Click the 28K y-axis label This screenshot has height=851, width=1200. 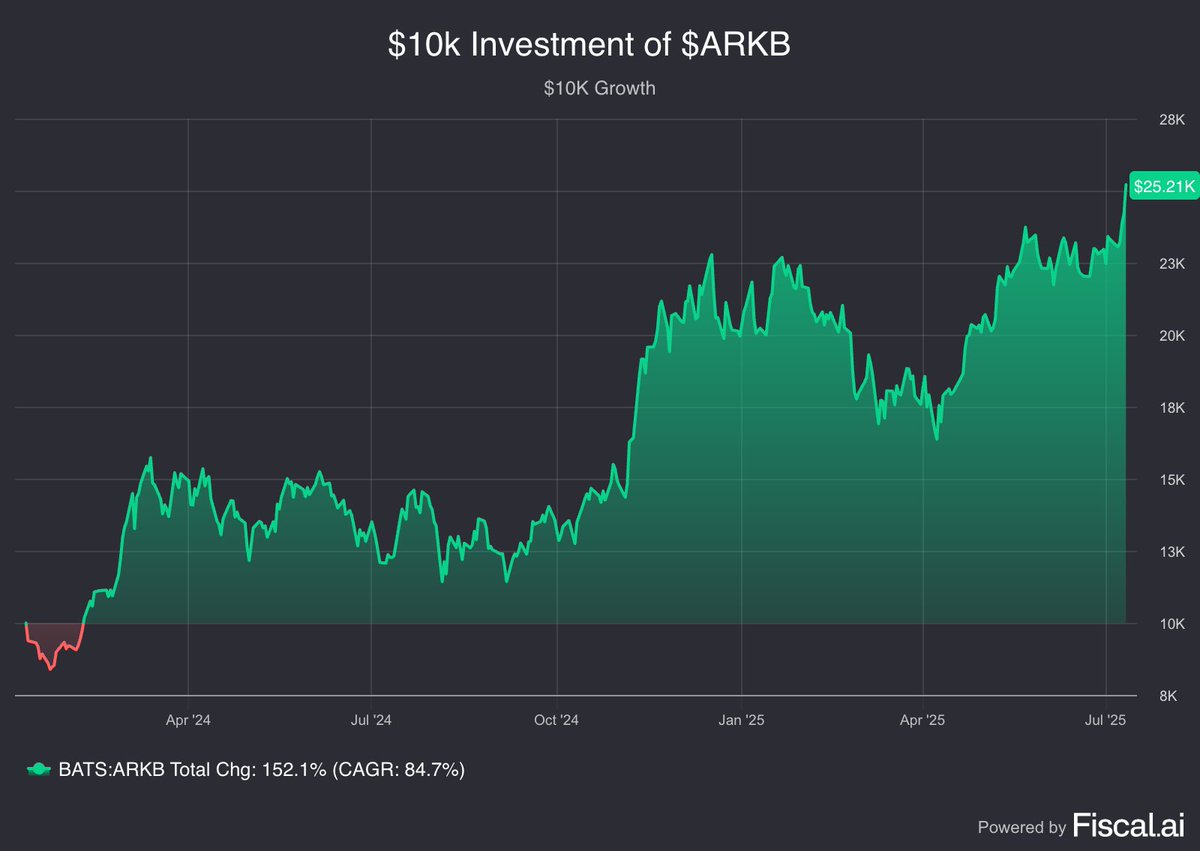1171,120
